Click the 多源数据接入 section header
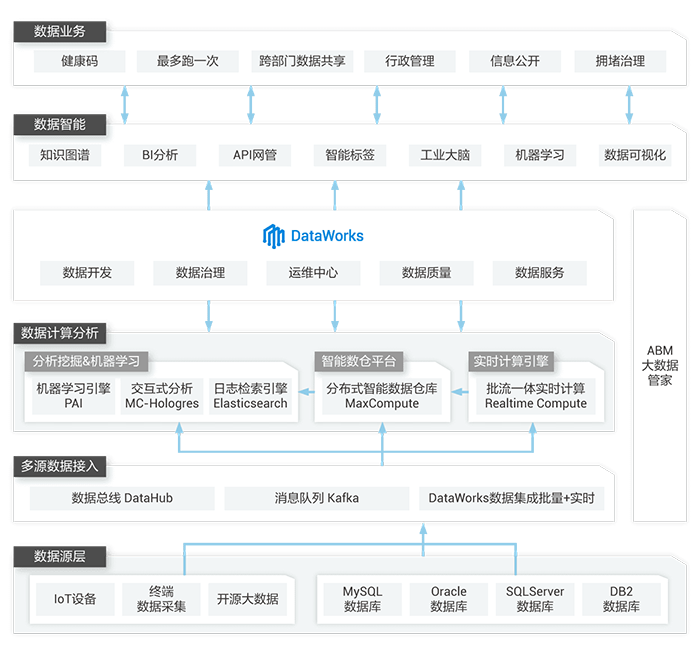This screenshot has width=700, height=655. [60, 466]
